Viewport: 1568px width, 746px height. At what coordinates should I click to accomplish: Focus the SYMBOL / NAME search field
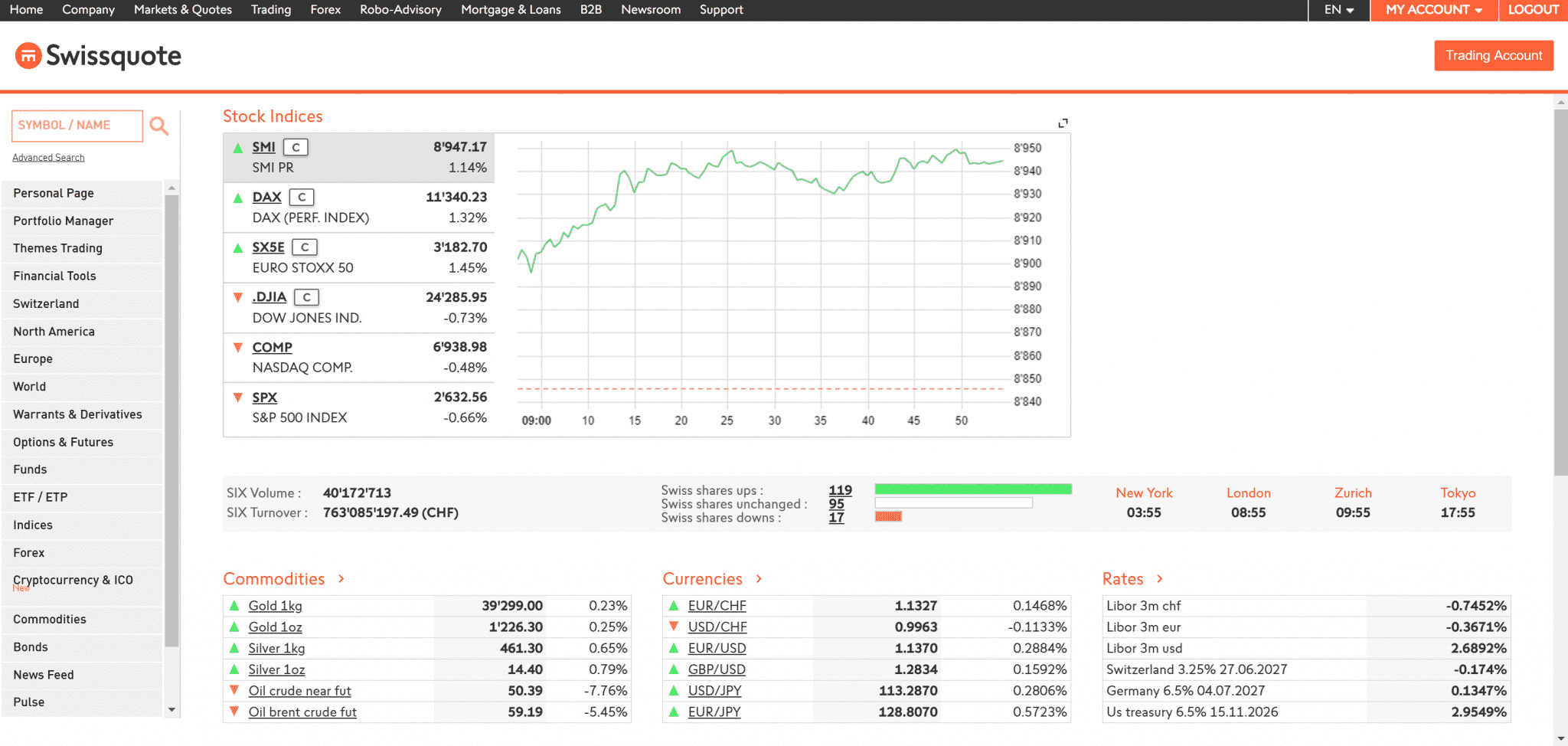coord(77,126)
